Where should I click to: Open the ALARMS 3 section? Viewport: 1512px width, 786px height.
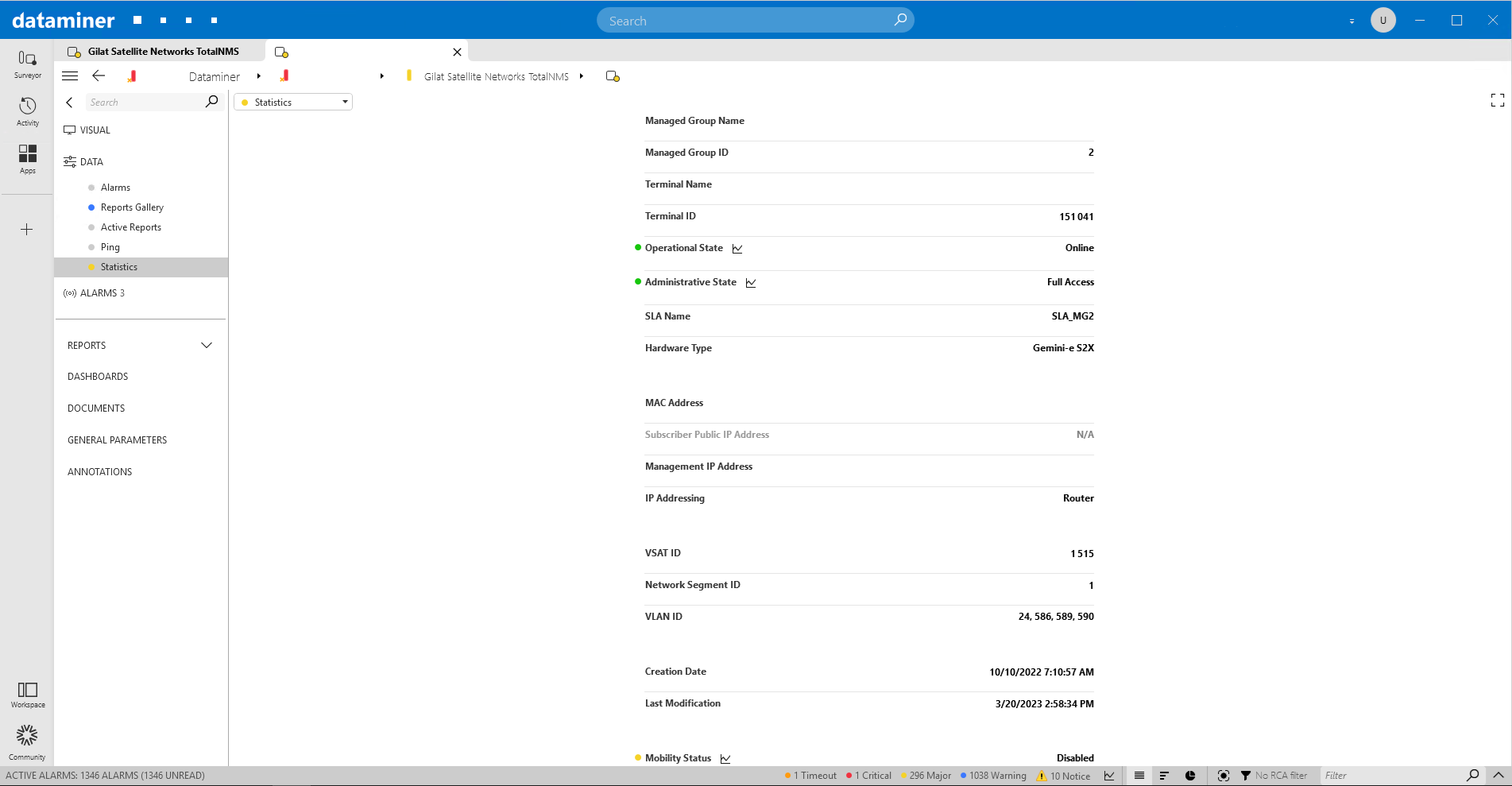point(102,293)
